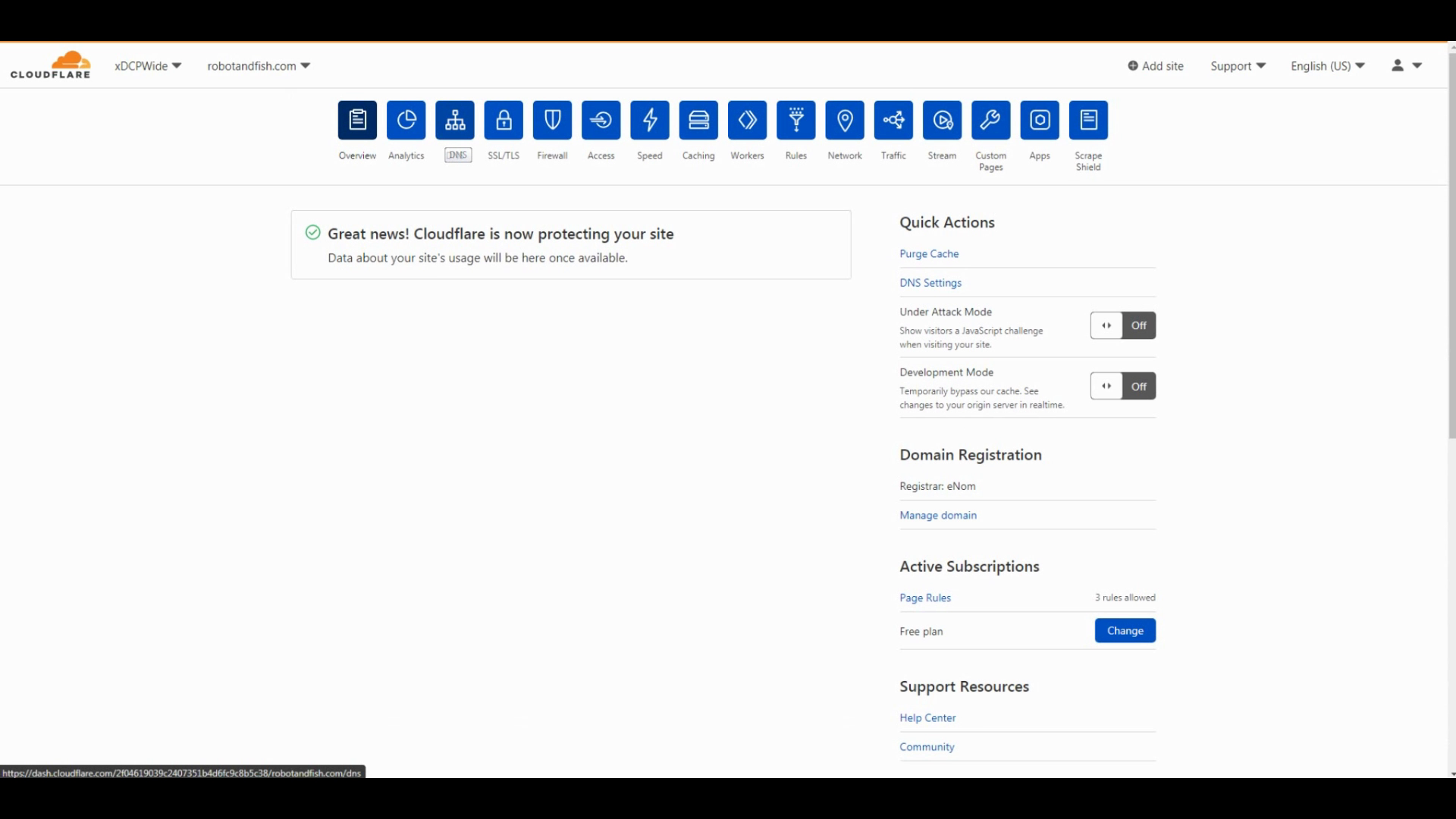Open the Firewall shield icon
Screen dimensions: 1456x819
pyautogui.click(x=552, y=120)
